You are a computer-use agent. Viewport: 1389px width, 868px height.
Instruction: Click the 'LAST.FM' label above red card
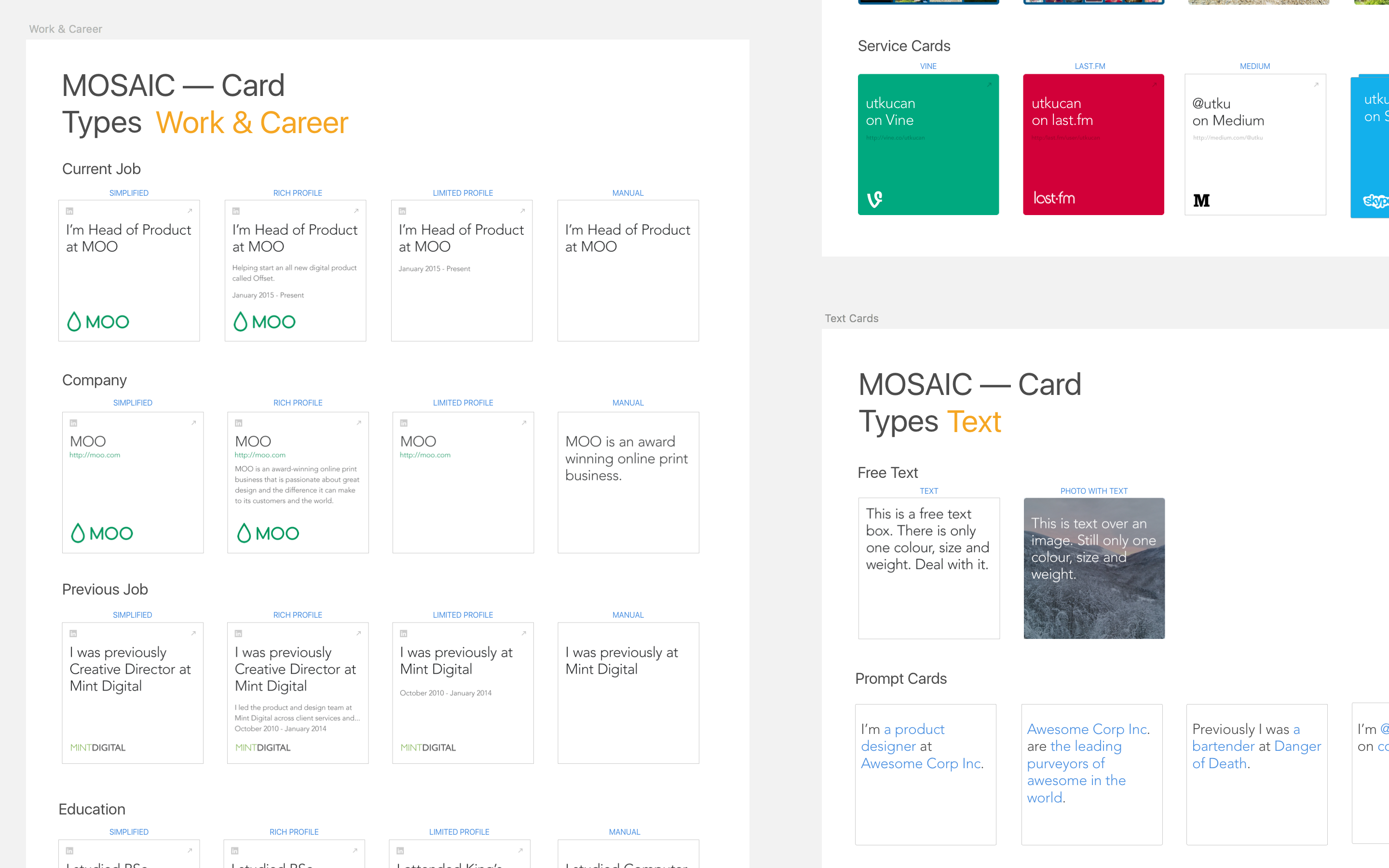(x=1090, y=66)
